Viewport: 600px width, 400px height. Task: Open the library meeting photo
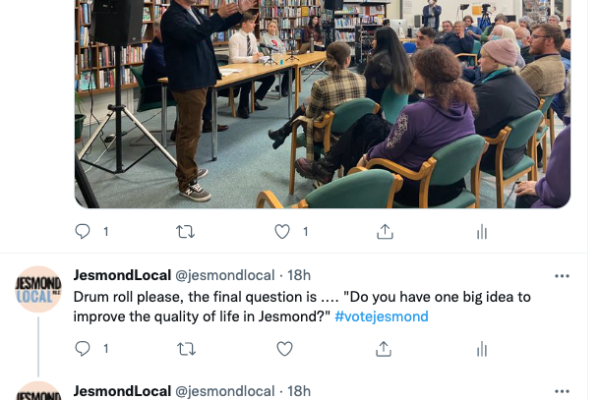(323, 103)
